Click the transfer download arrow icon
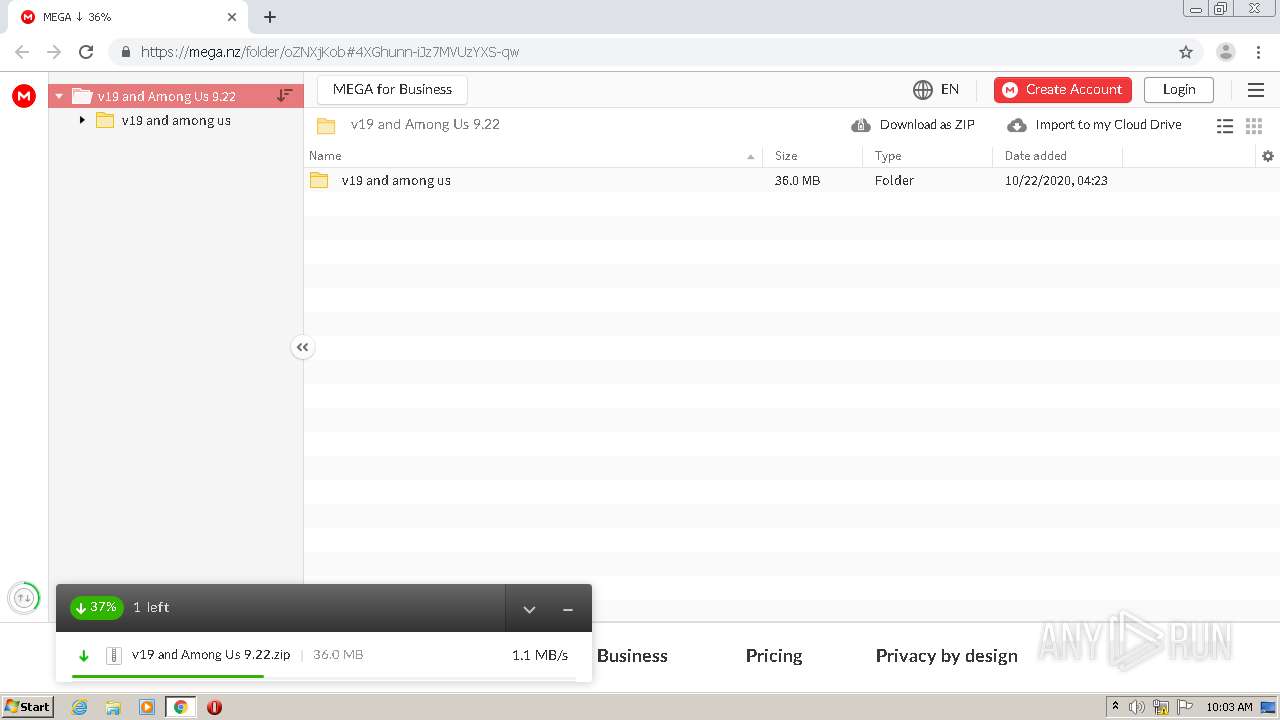 click(84, 656)
